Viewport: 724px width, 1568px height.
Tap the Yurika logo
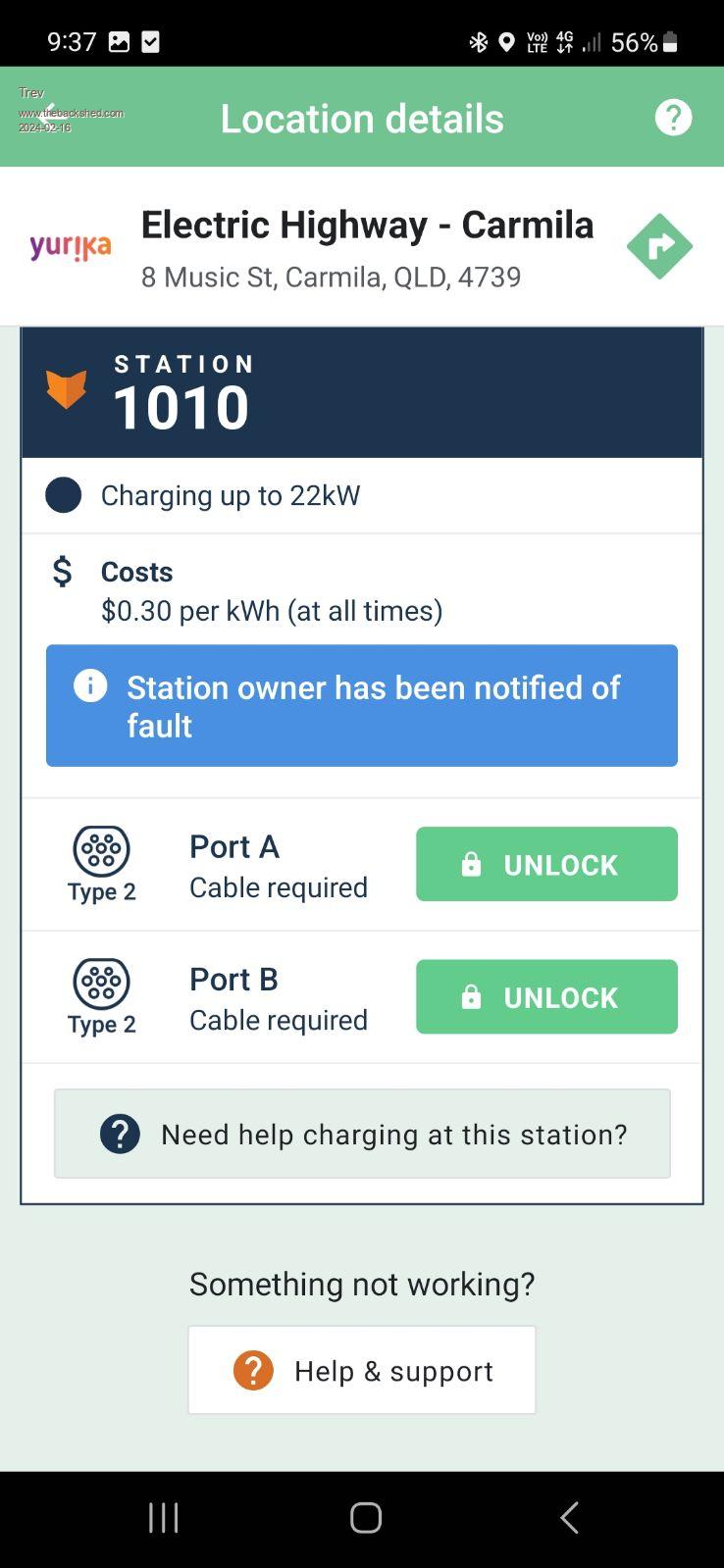pos(71,246)
